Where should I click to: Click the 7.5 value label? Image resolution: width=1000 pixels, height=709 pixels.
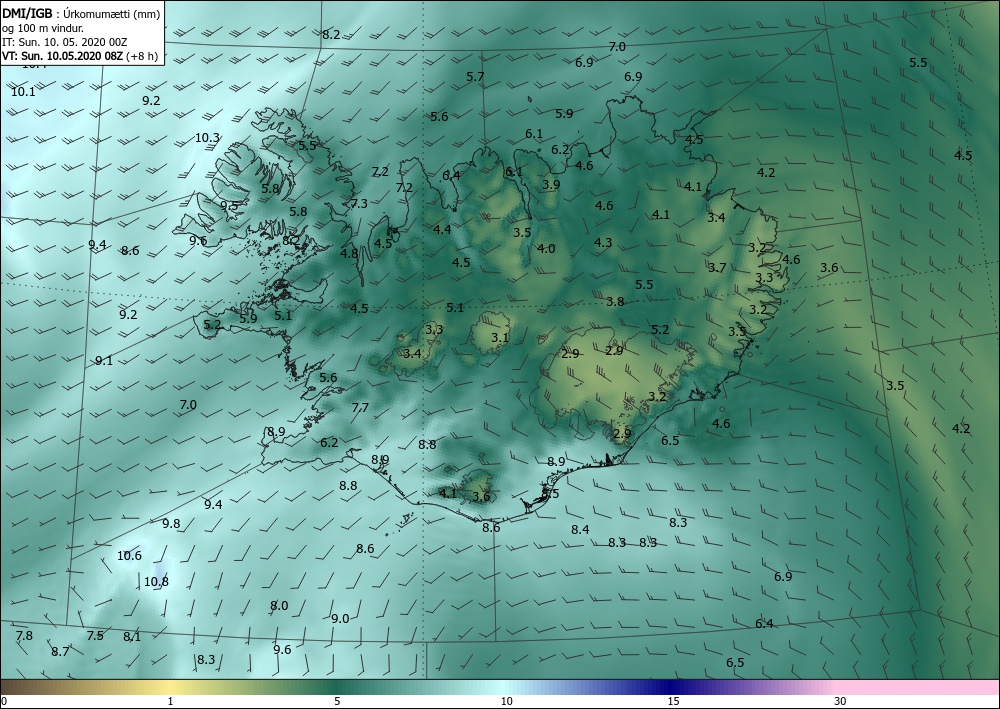click(x=95, y=636)
